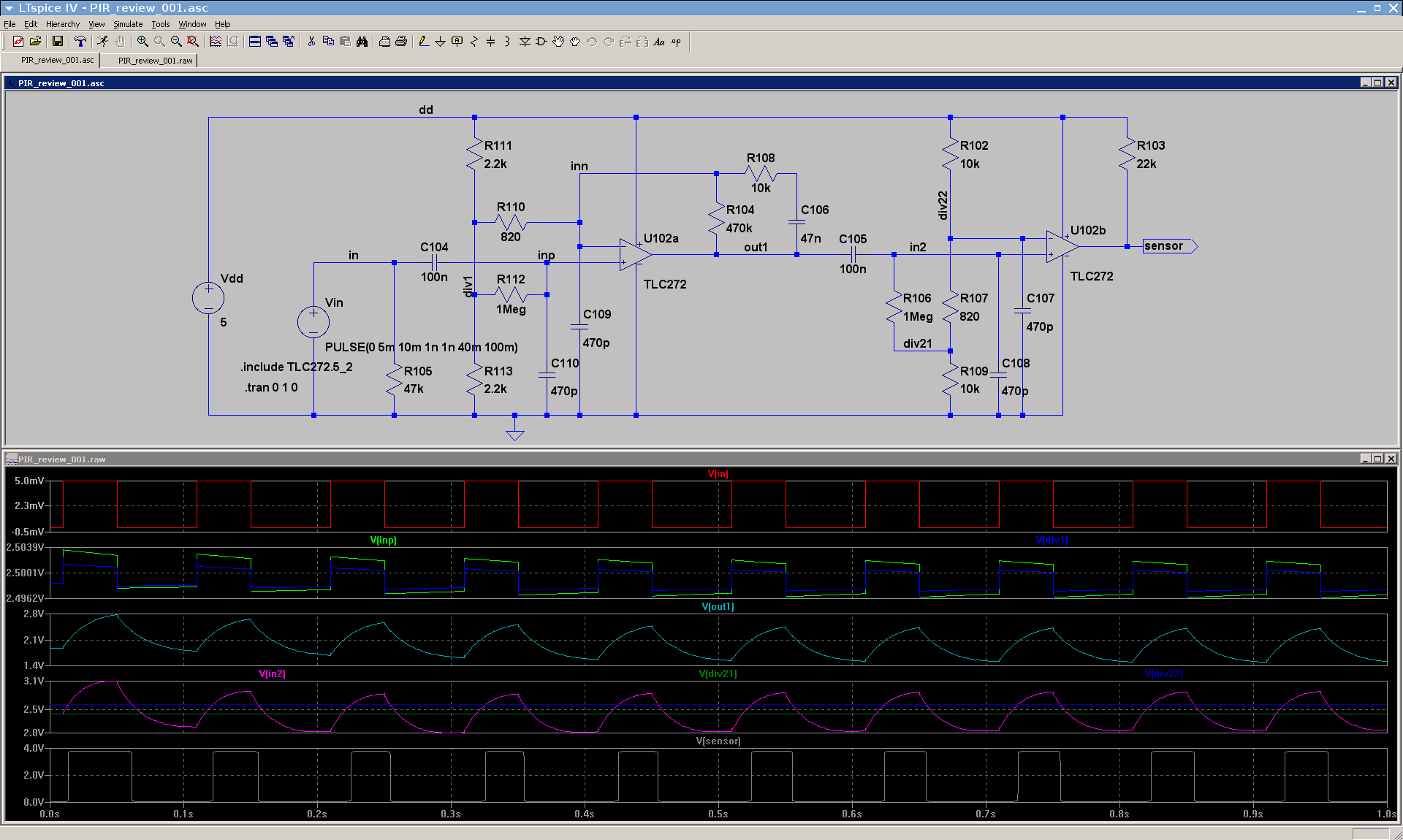The width and height of the screenshot is (1403, 840).
Task: Click the Tile Windows icon
Action: 255,42
